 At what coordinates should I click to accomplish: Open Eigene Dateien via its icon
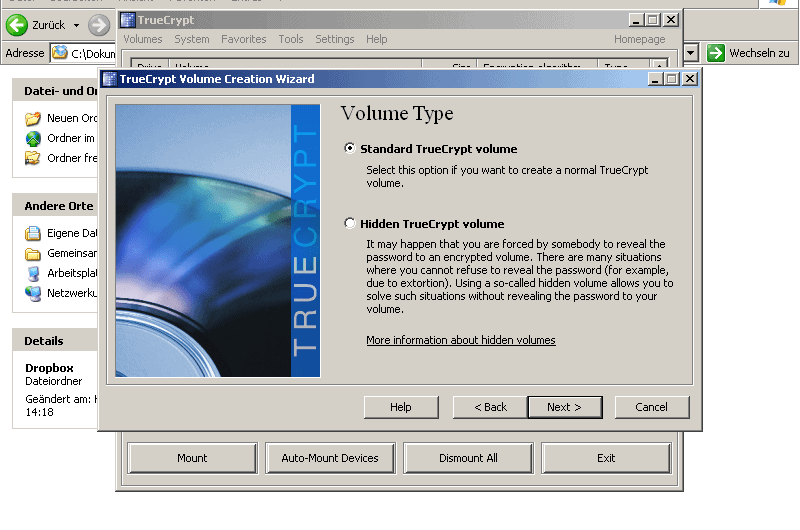pos(33,233)
